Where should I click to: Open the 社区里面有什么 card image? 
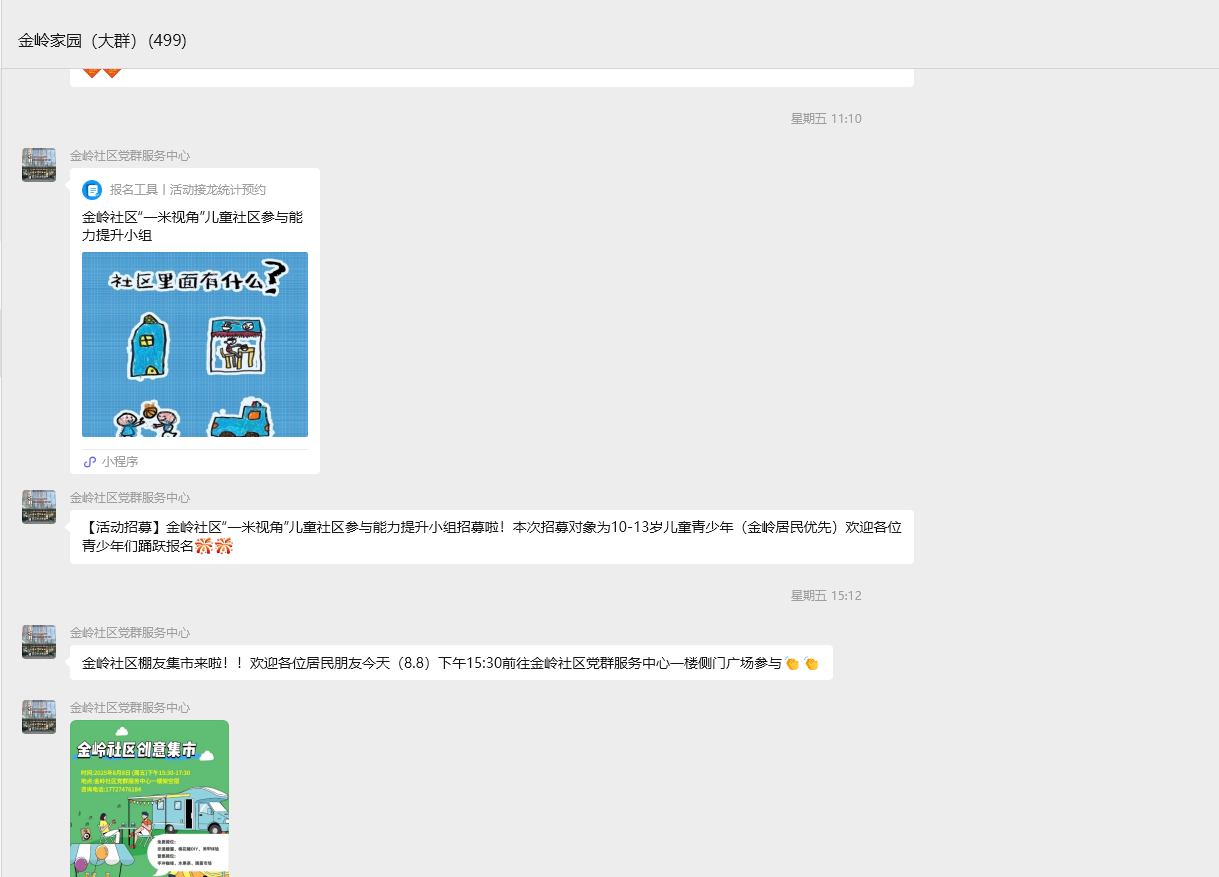click(195, 344)
